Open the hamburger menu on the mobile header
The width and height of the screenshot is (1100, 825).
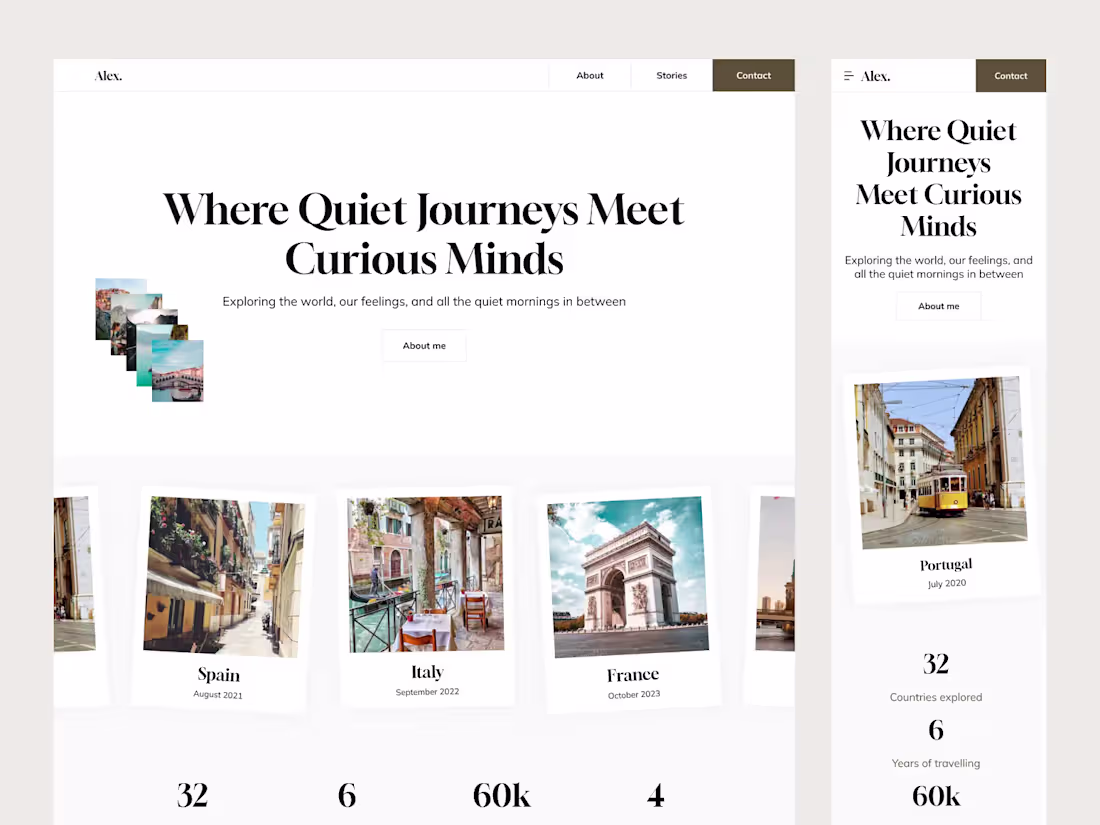[x=846, y=75]
